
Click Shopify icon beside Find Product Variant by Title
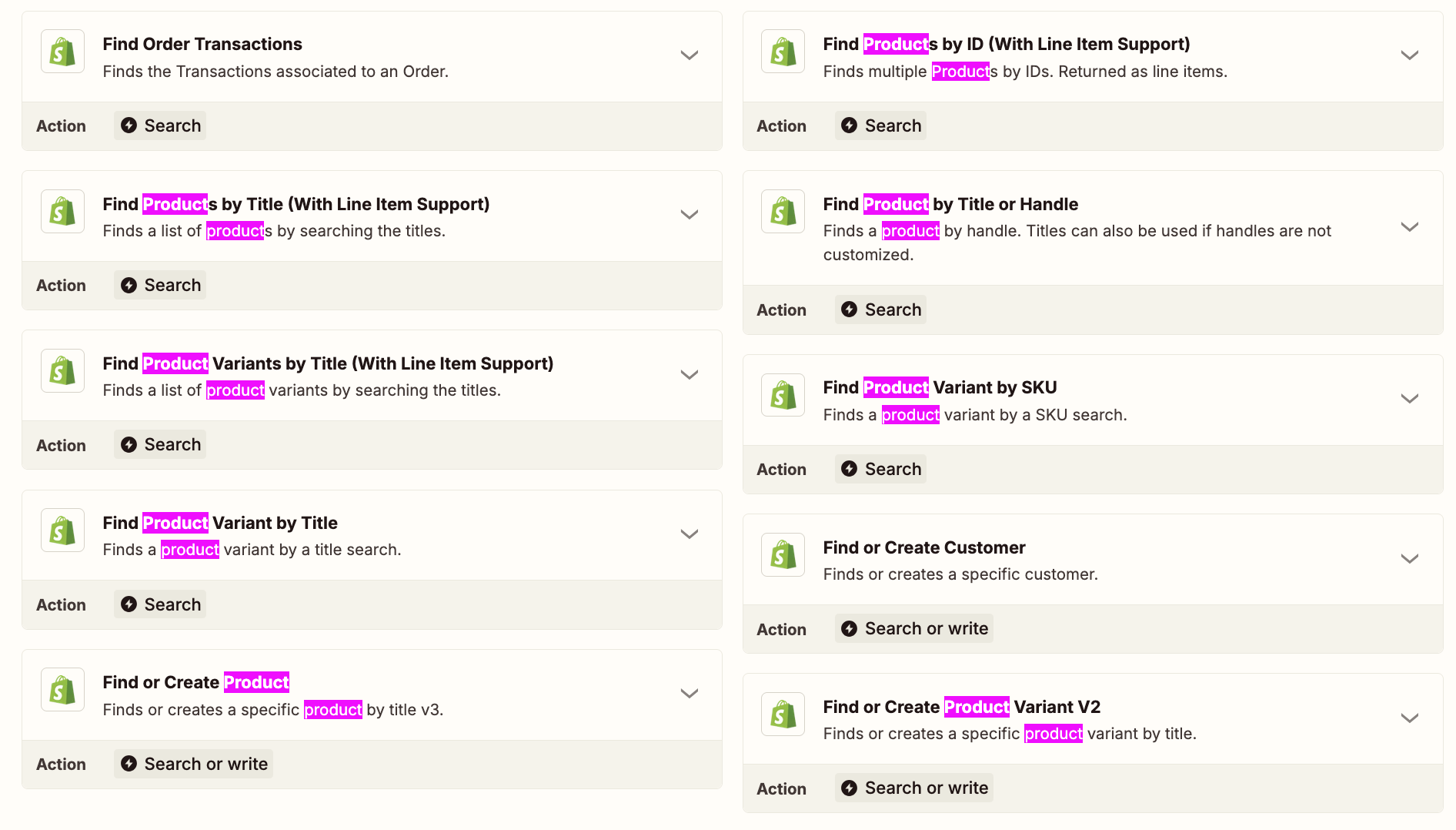click(x=62, y=530)
